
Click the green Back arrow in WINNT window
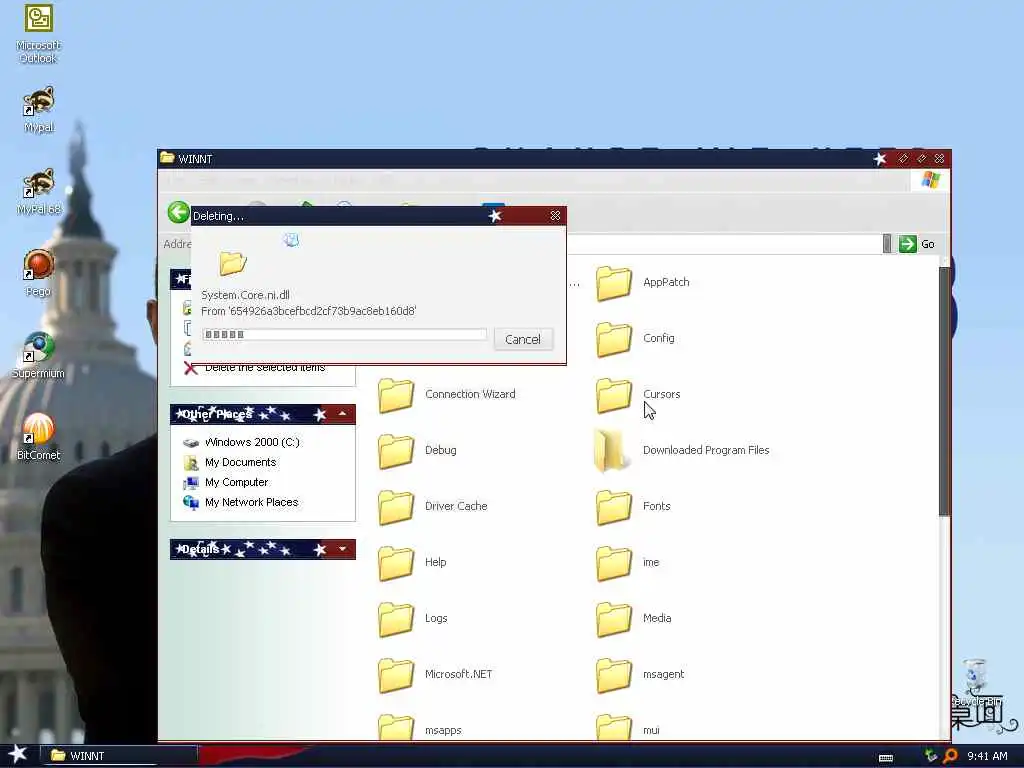pos(178,212)
